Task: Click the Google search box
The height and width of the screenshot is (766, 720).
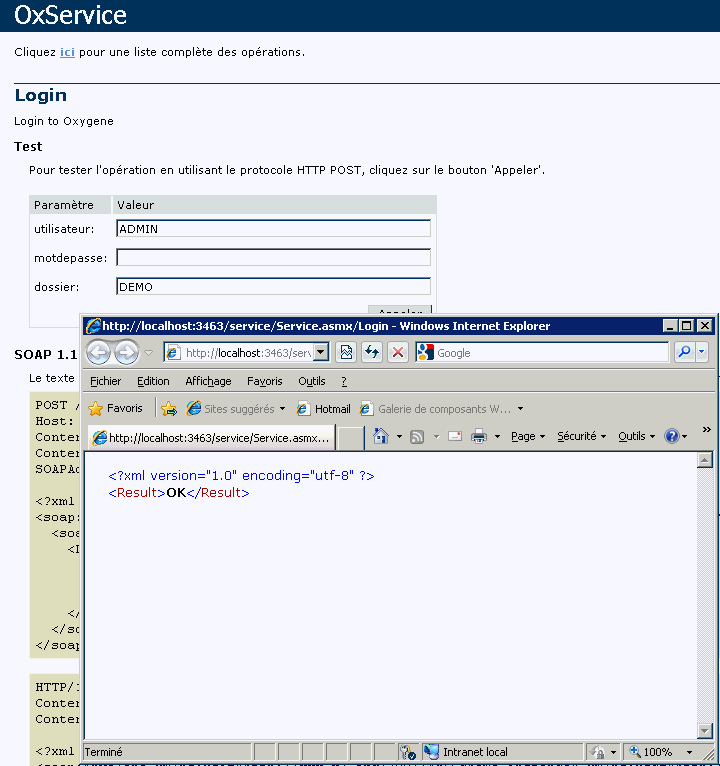Action: [x=542, y=352]
